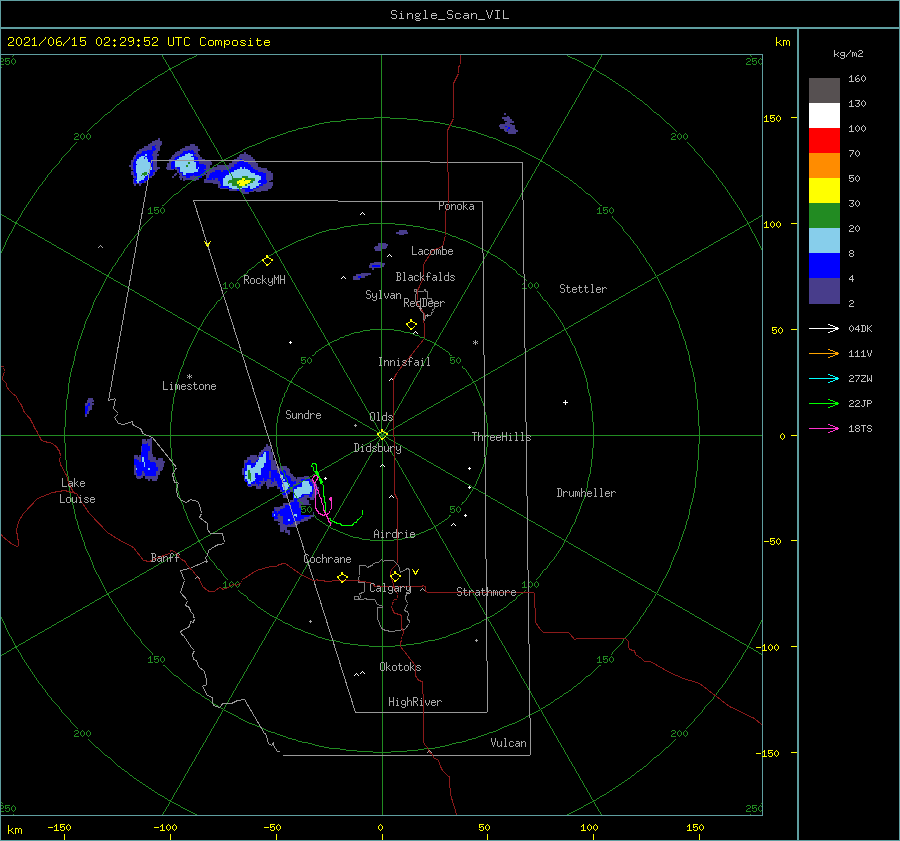Screen dimensions: 900x841
Task: Click the HighRiver label
Action: tap(414, 702)
